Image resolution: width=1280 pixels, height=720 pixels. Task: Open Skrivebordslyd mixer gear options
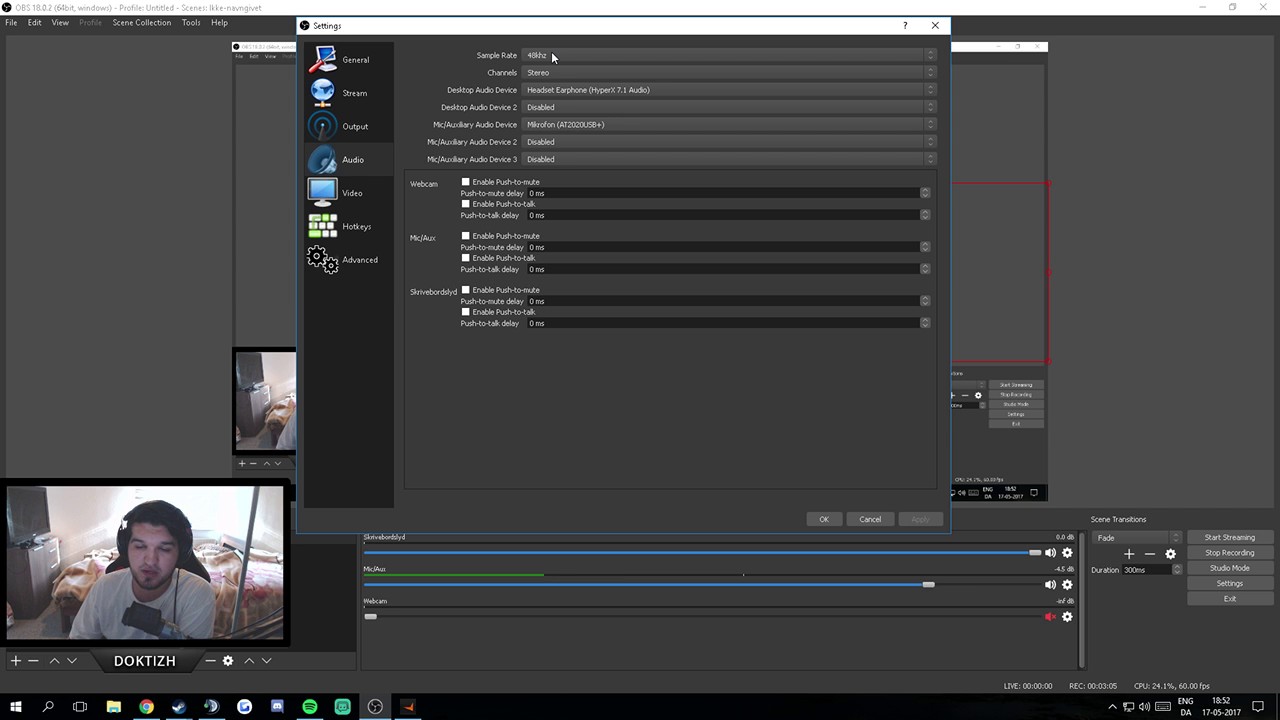pos(1067,553)
